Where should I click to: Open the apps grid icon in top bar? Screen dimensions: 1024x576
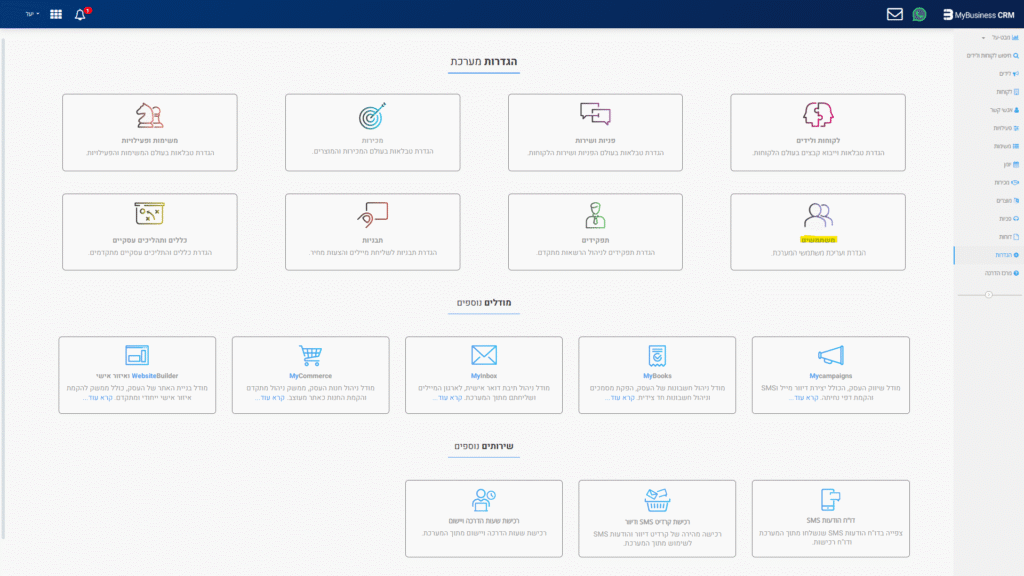click(x=55, y=15)
